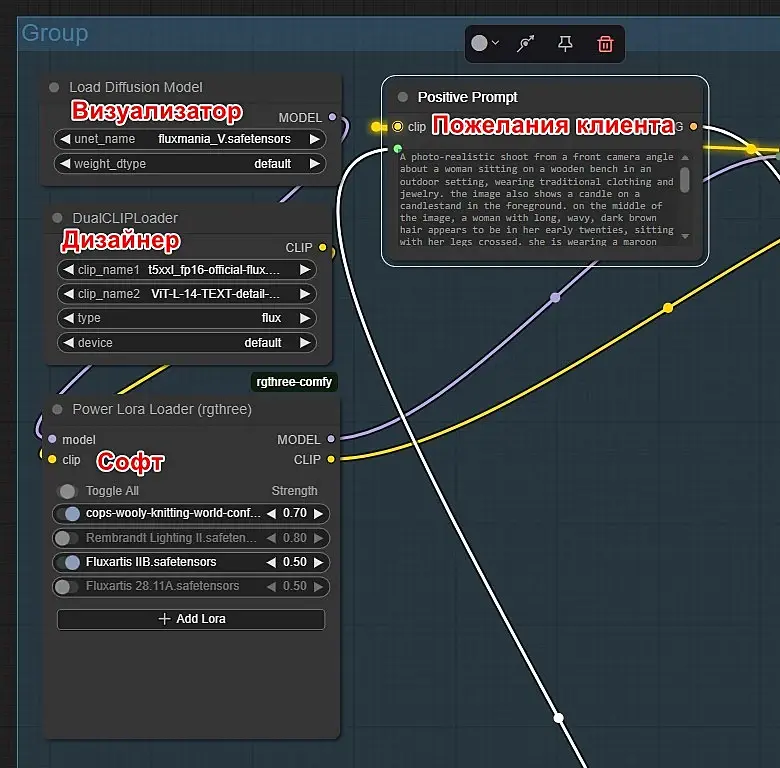The image size is (780, 768).
Task: Click clip input socket on Power Lora Loader
Action: point(52,459)
